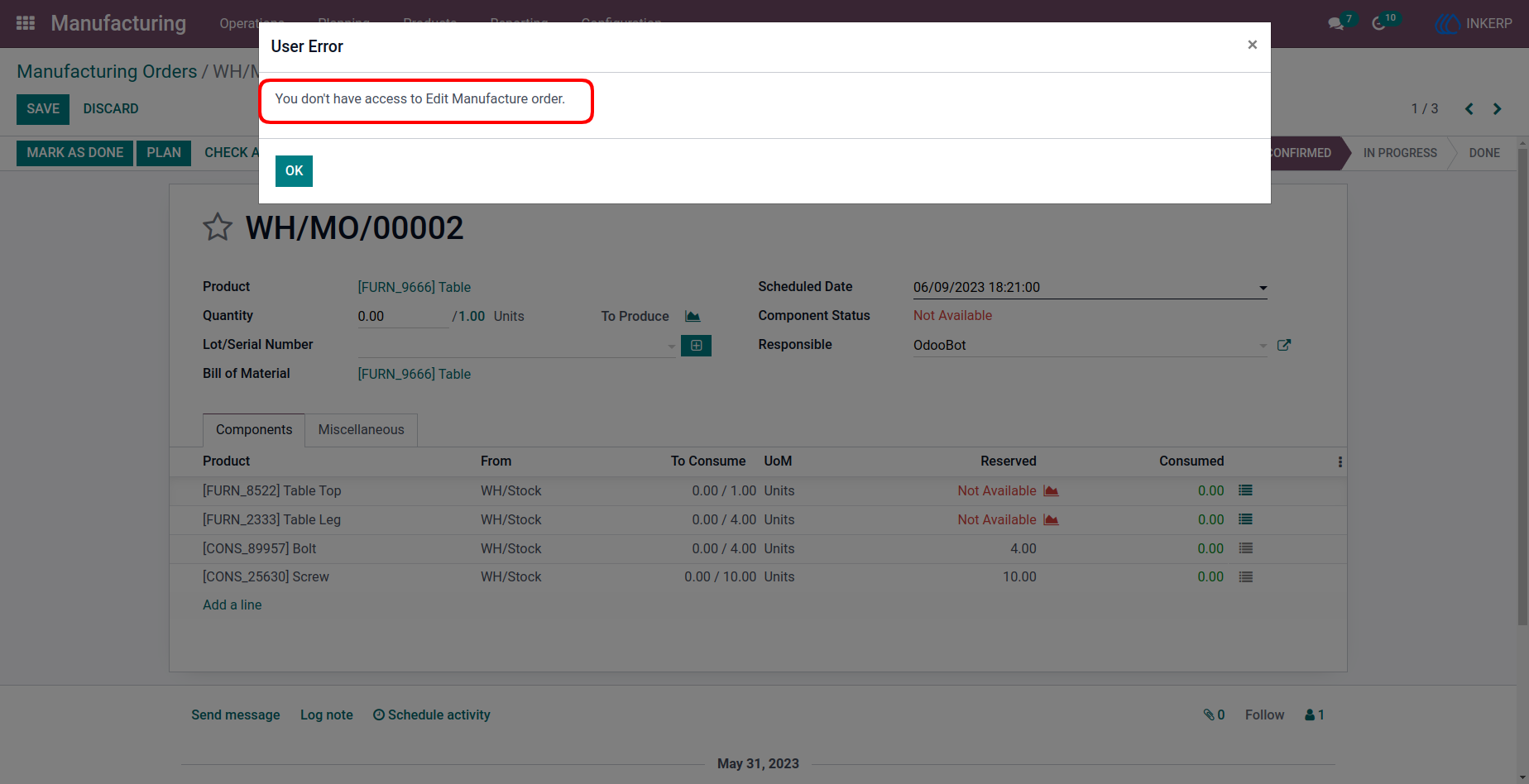Go to previous record arrow

1469,109
